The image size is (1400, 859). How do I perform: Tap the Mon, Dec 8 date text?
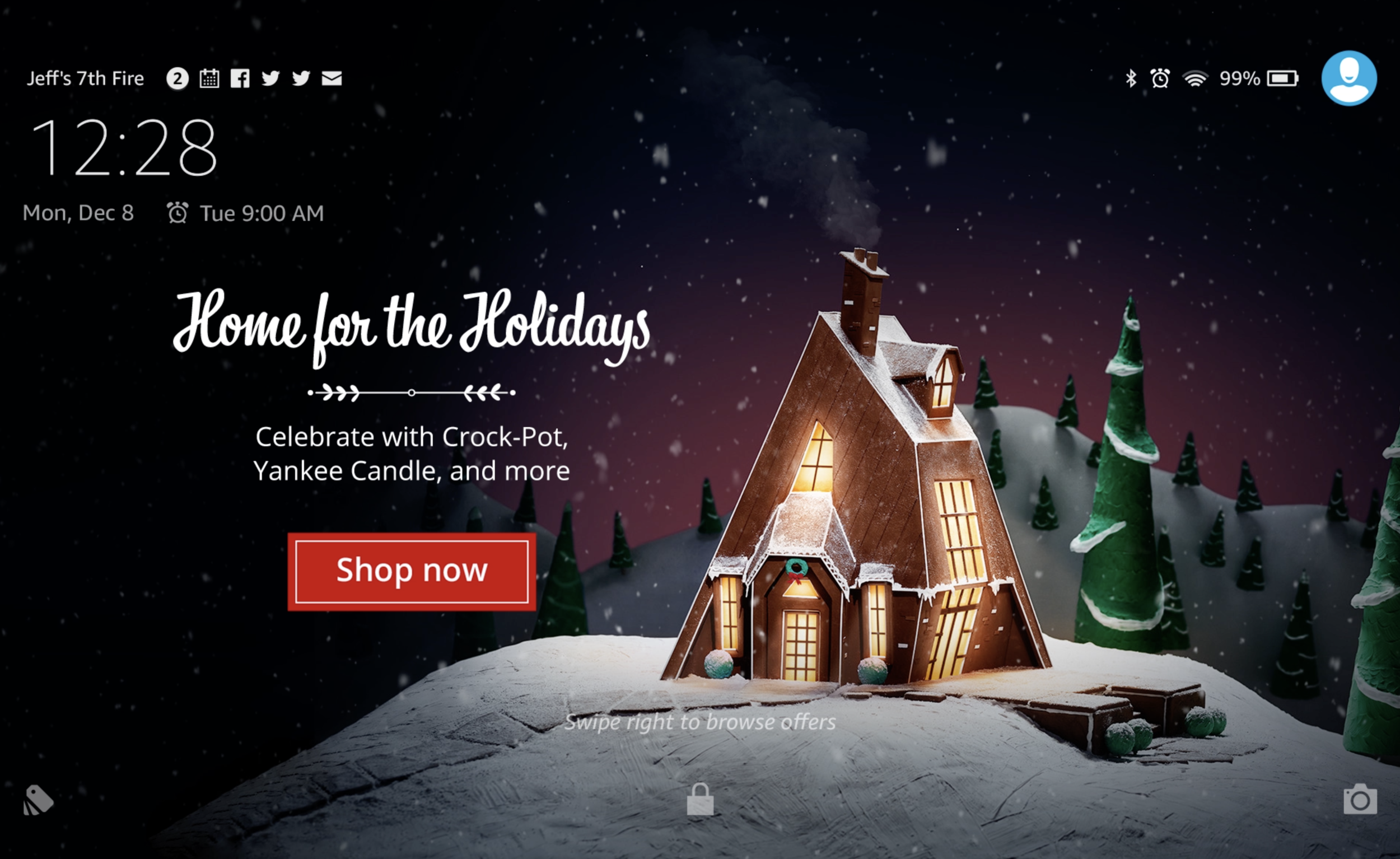(x=78, y=213)
